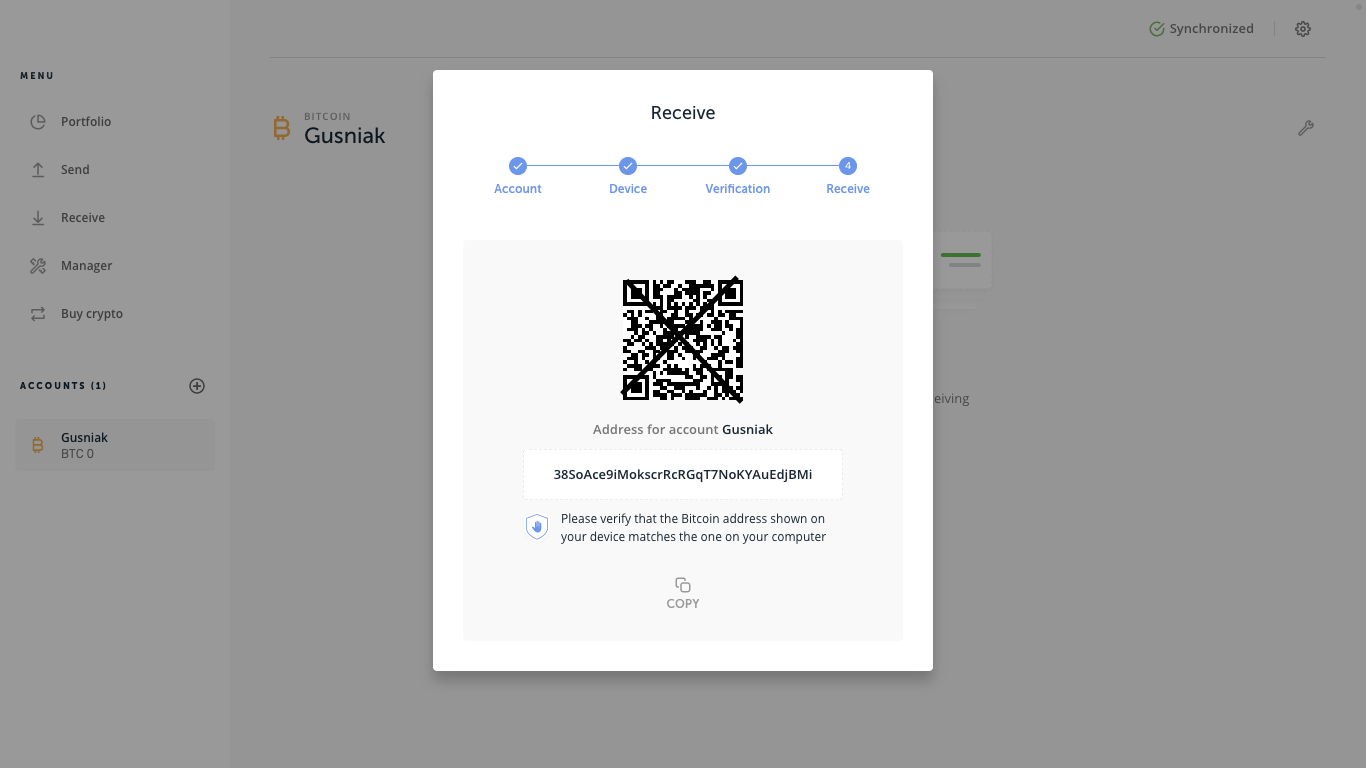Go to Account step checkmark
Screen dimensions: 1366x768
tap(517, 166)
